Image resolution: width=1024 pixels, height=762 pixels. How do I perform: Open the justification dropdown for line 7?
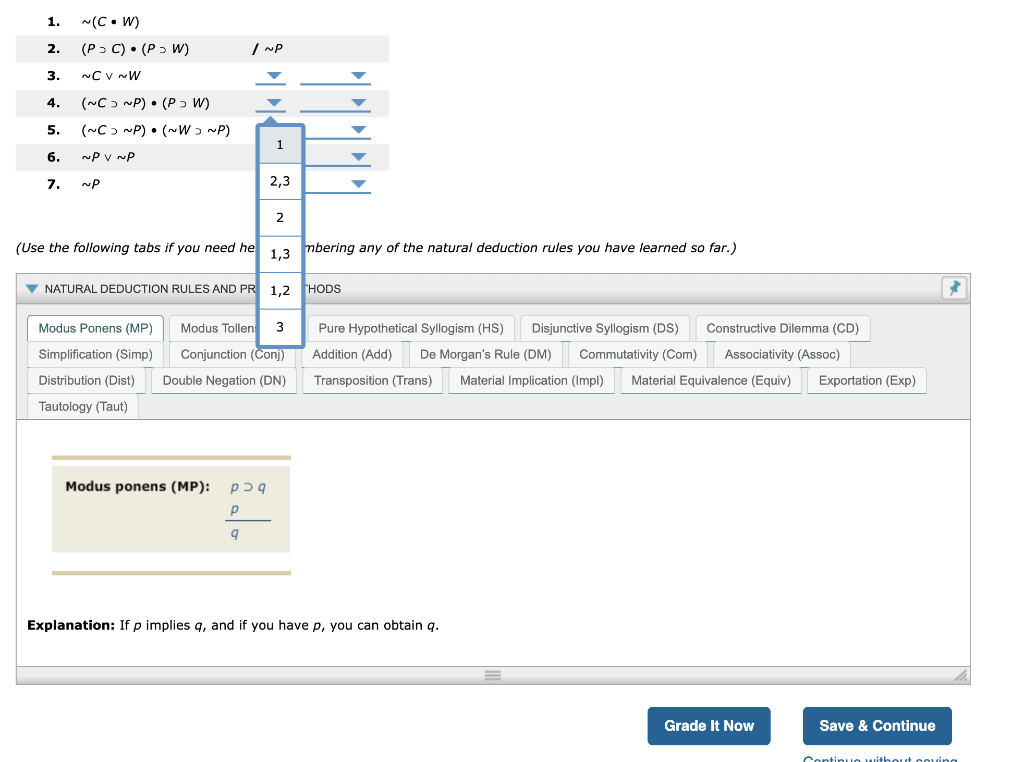click(x=356, y=183)
